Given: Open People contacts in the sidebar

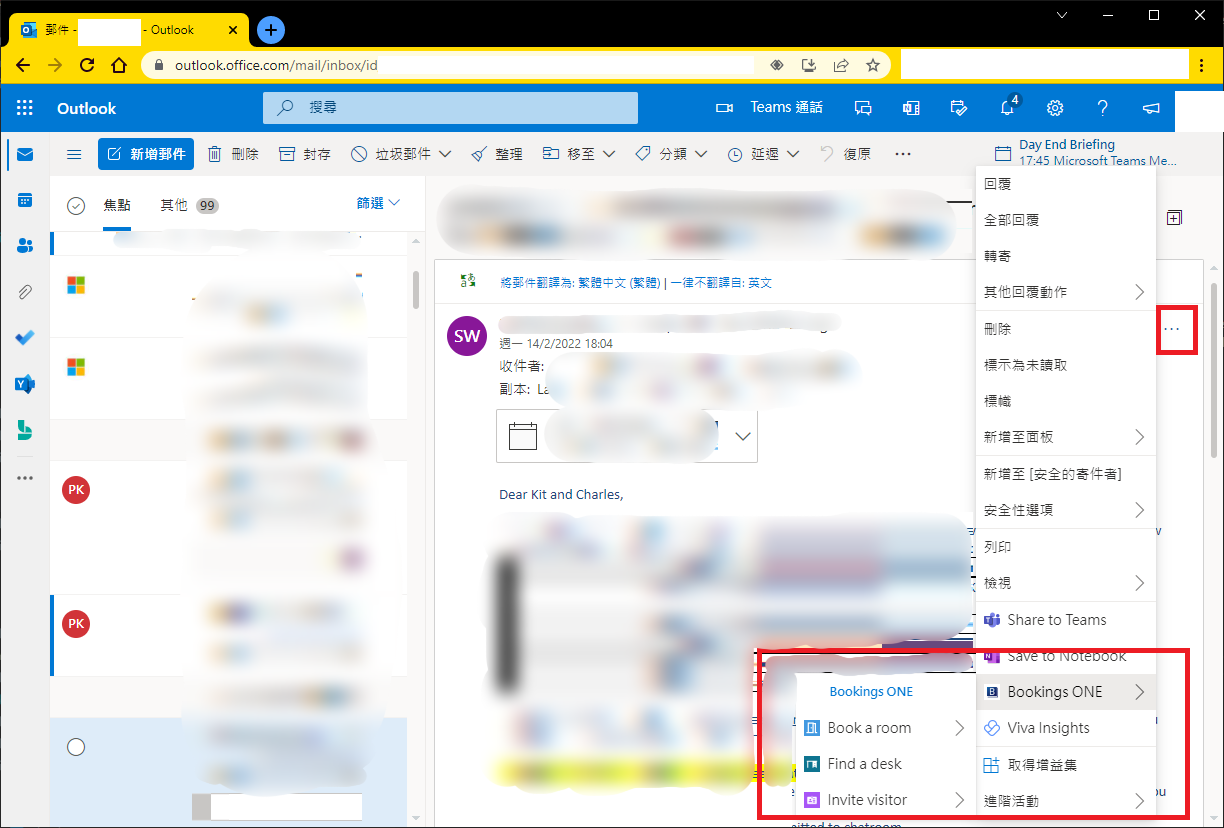Looking at the screenshot, I should (25, 246).
